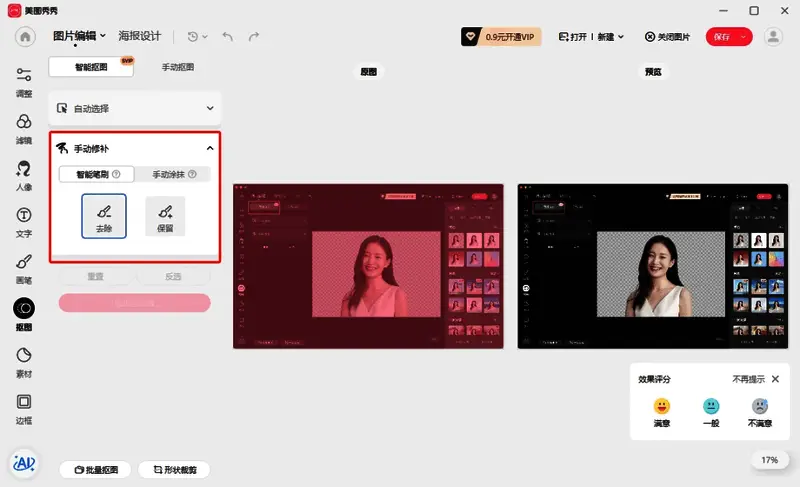Screen dimensions: 800x487
Task: Collapse the 手动修补 section
Action: [x=210, y=148]
